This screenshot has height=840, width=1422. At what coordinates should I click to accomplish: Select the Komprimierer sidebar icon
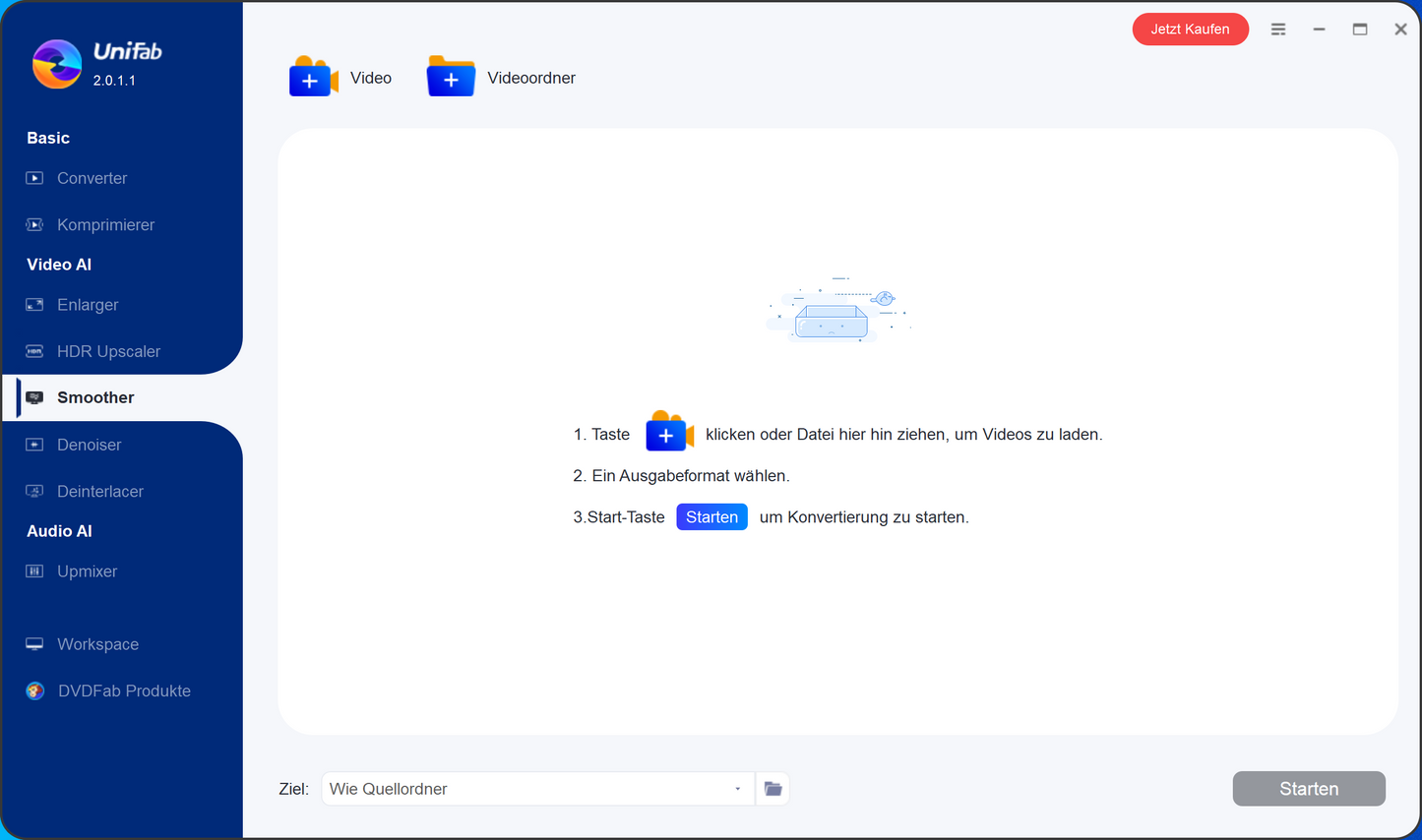click(34, 225)
